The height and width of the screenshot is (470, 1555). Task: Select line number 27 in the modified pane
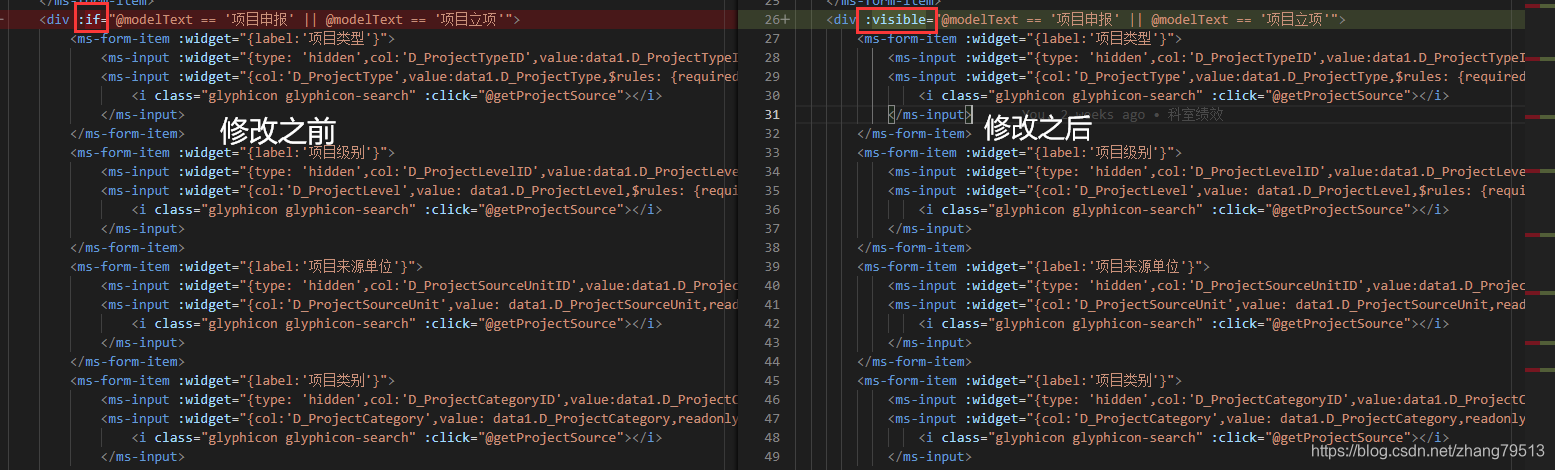pos(771,38)
